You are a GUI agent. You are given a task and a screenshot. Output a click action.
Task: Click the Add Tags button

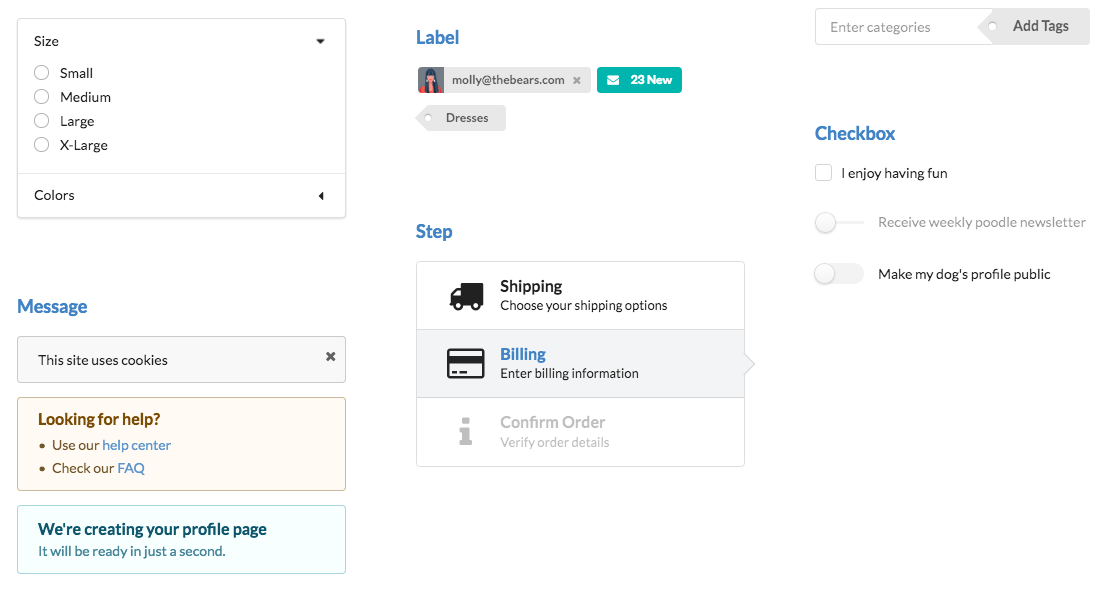click(x=1040, y=26)
